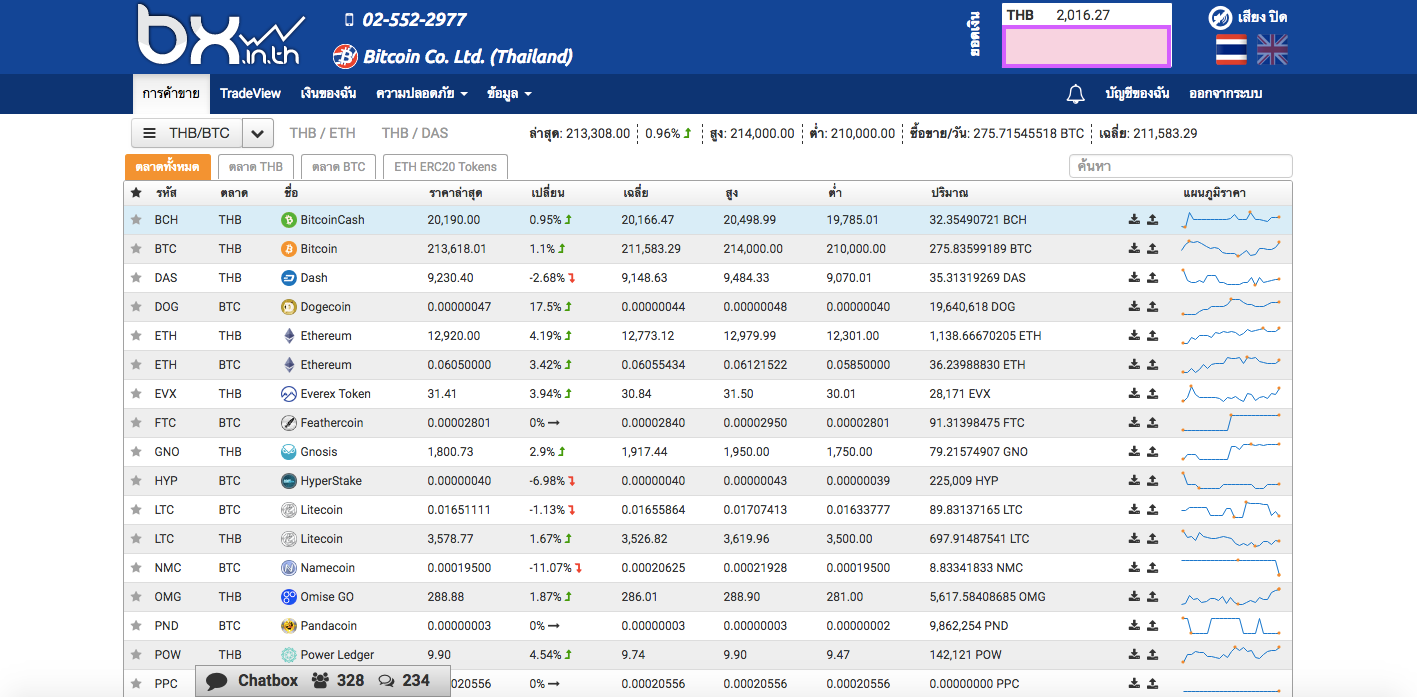Image resolution: width=1417 pixels, height=697 pixels.
Task: Select the ตลาดทั้งหมด market tab
Action: [168, 167]
